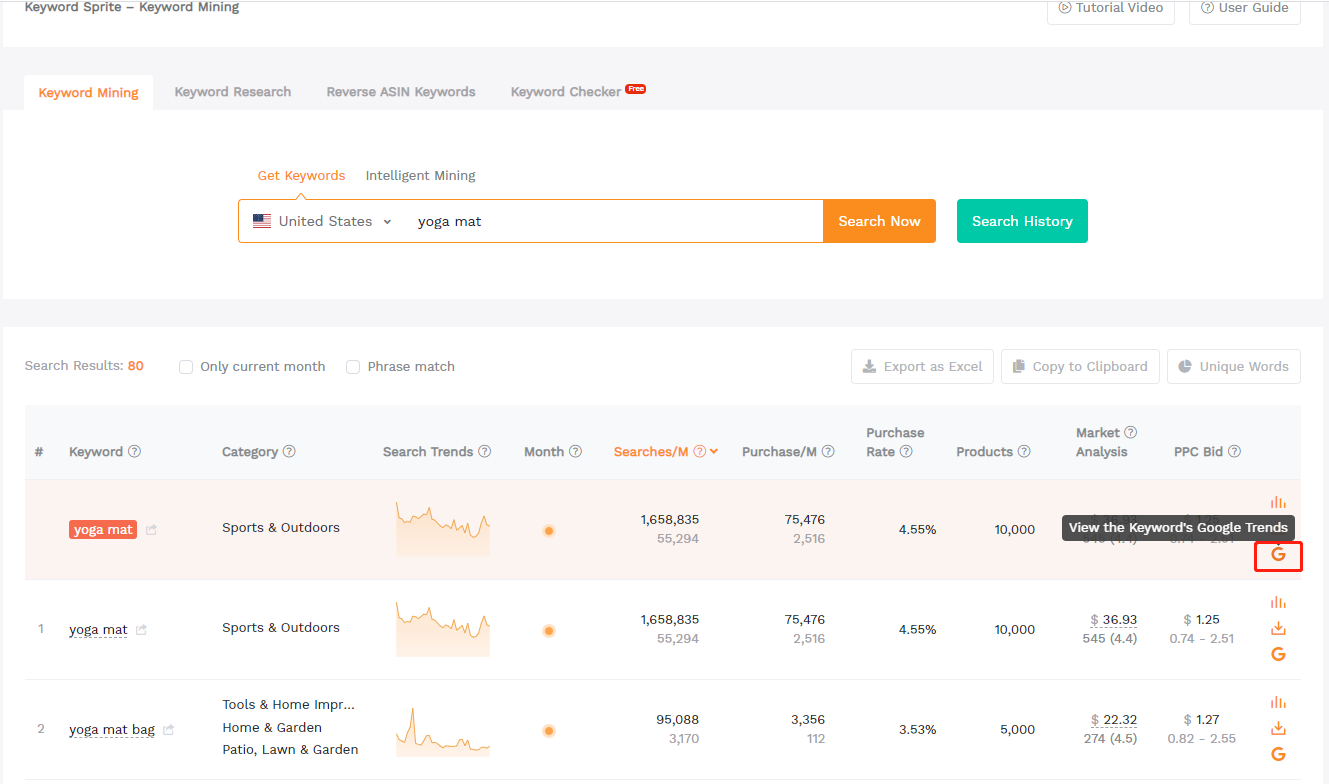The image size is (1329, 784).
Task: Open the United States country dropdown
Action: [x=323, y=221]
